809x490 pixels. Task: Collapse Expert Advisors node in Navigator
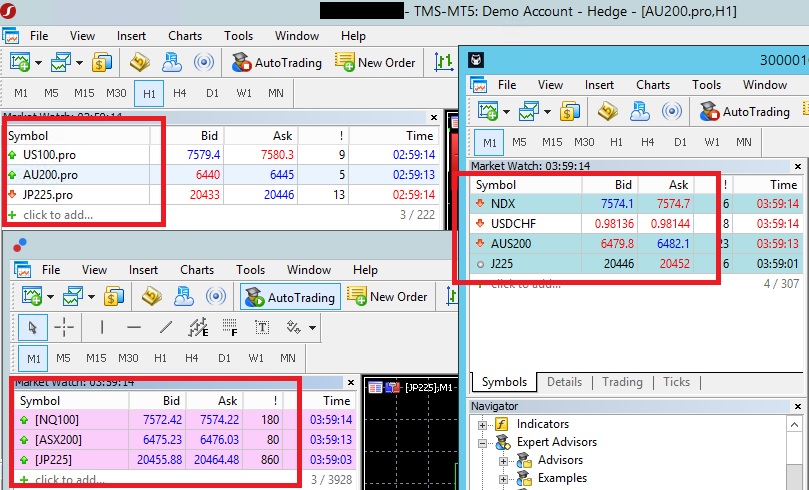click(482, 443)
